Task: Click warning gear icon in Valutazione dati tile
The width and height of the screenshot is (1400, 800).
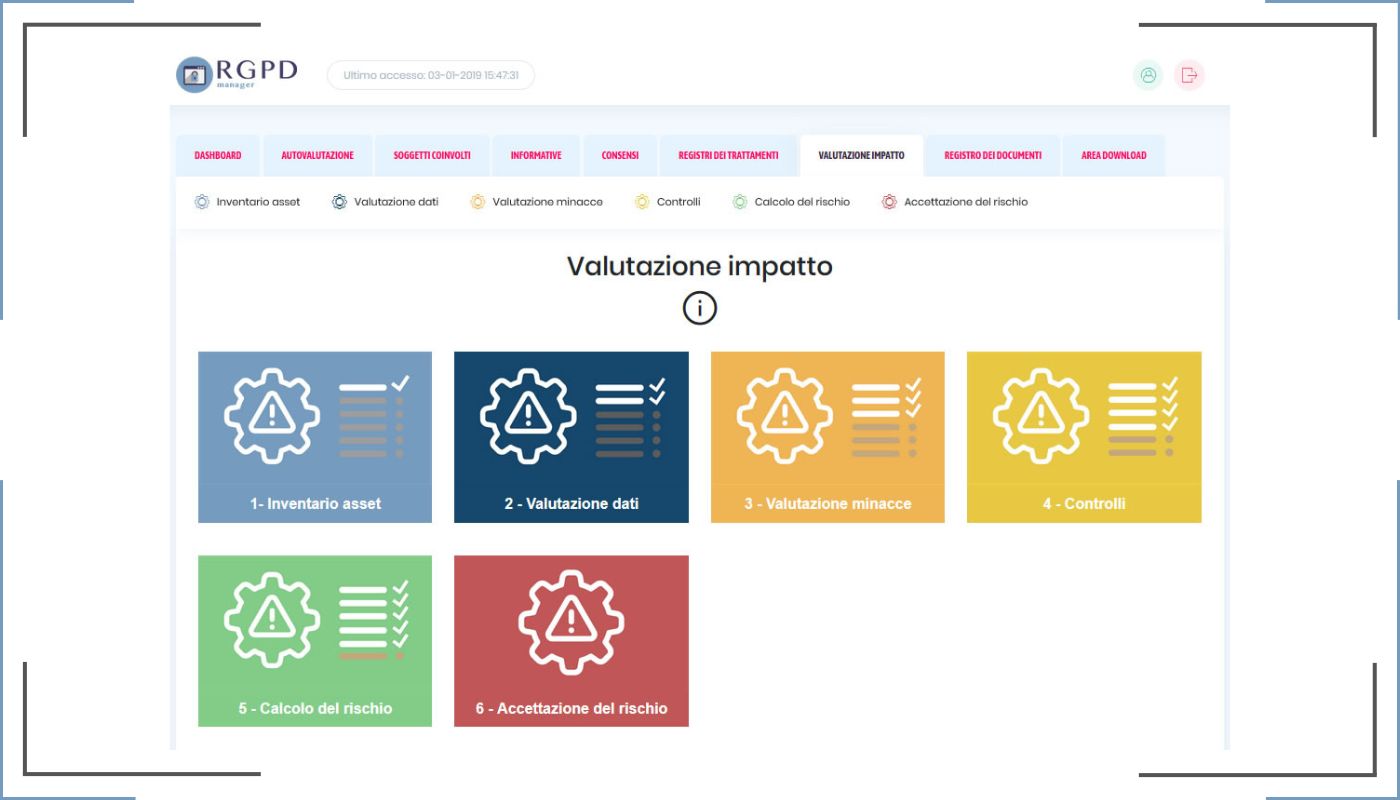Action: (x=528, y=414)
